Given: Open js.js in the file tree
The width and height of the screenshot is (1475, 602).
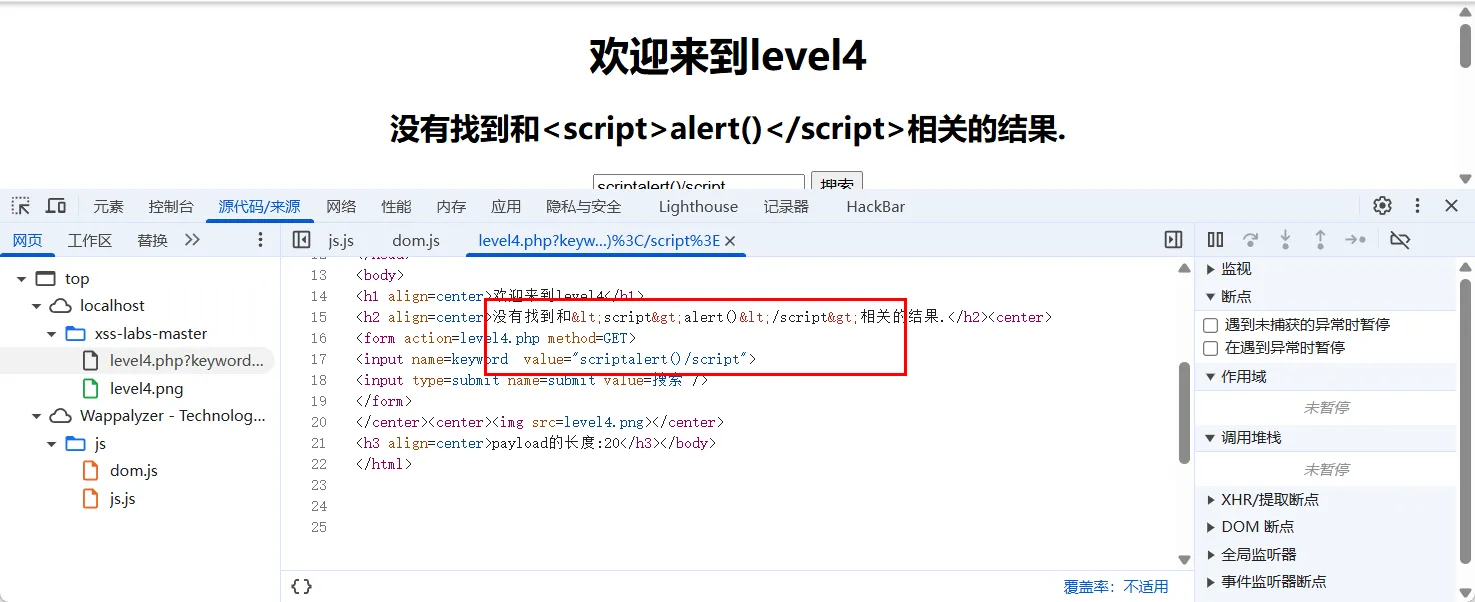Looking at the screenshot, I should pyautogui.click(x=122, y=499).
